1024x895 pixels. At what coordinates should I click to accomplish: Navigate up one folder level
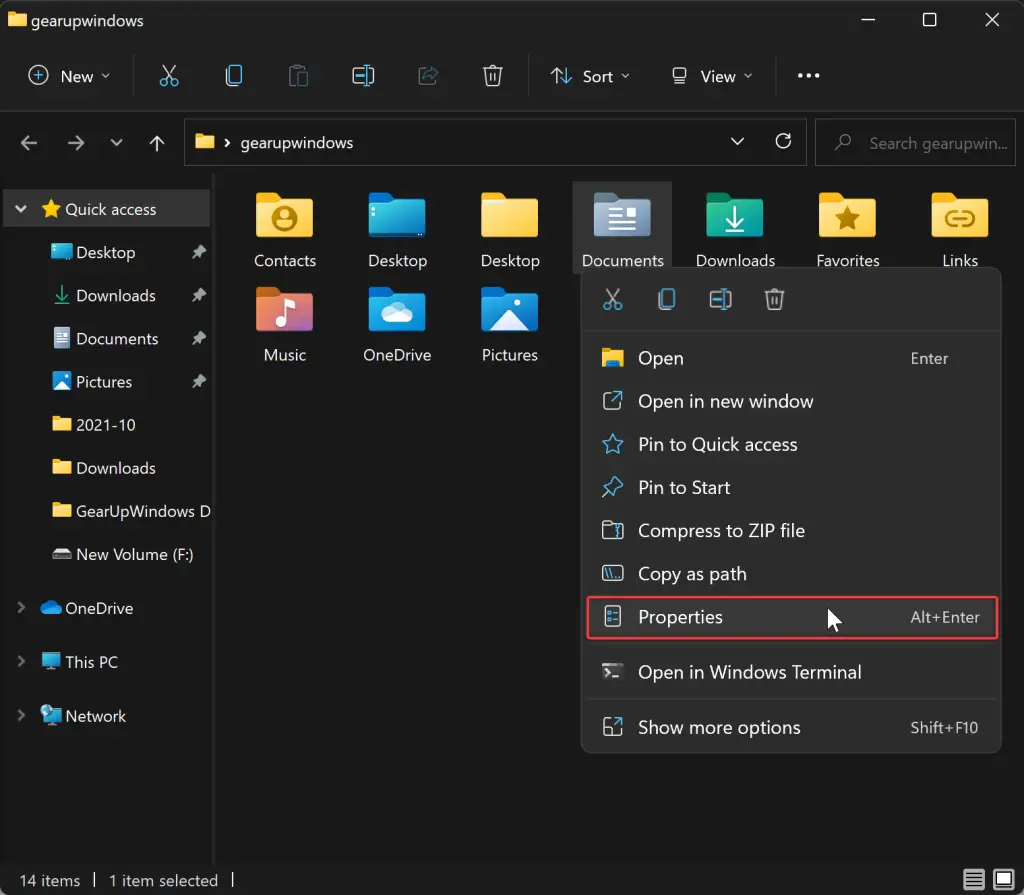(156, 142)
